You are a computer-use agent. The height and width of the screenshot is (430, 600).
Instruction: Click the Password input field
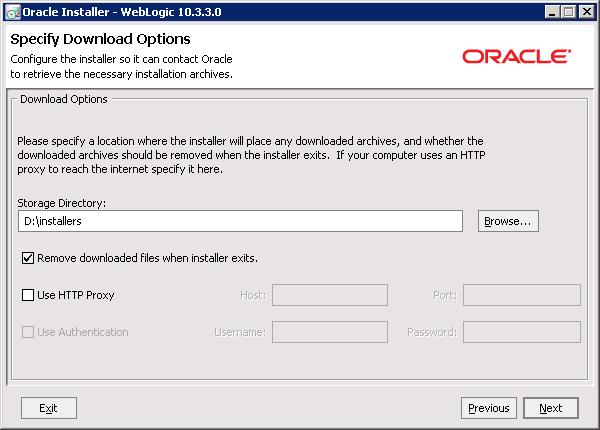click(522, 332)
